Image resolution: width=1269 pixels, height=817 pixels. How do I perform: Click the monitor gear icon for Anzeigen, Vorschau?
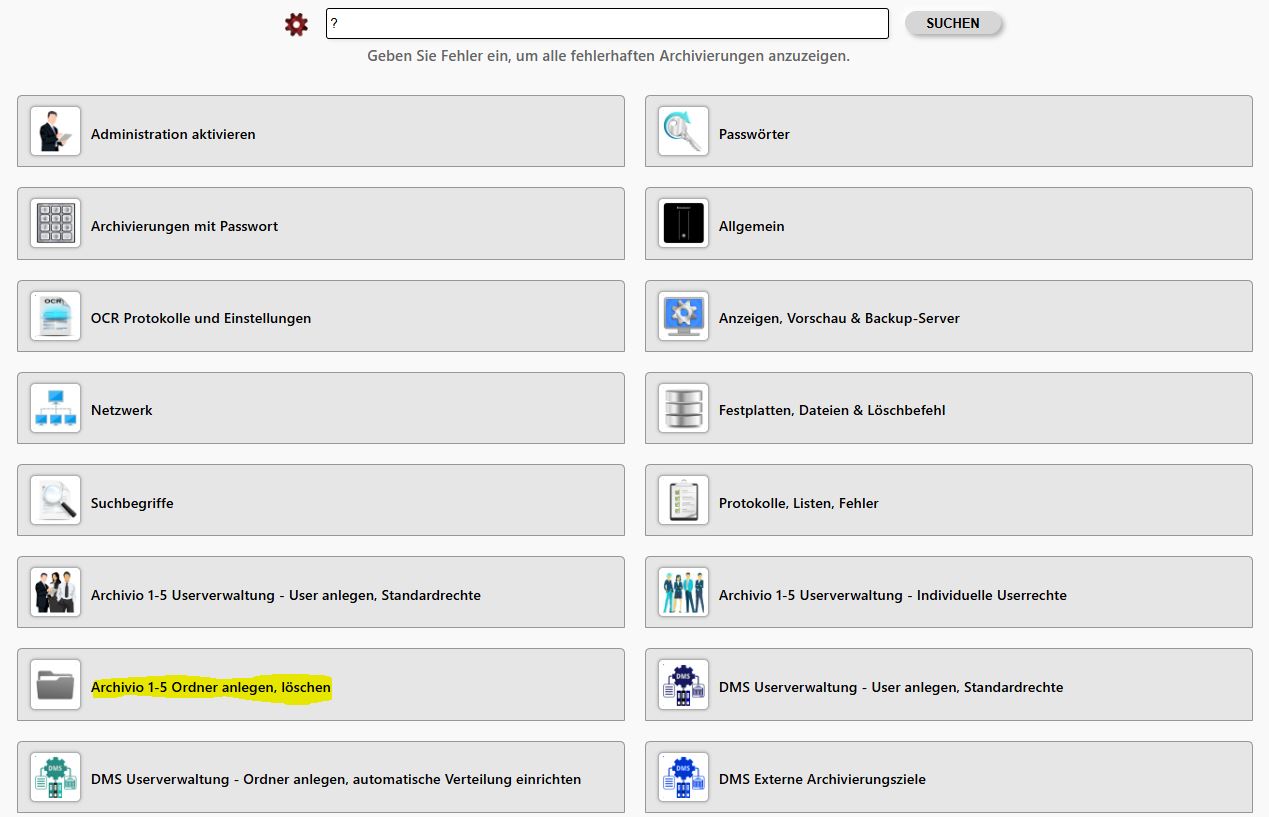point(683,316)
